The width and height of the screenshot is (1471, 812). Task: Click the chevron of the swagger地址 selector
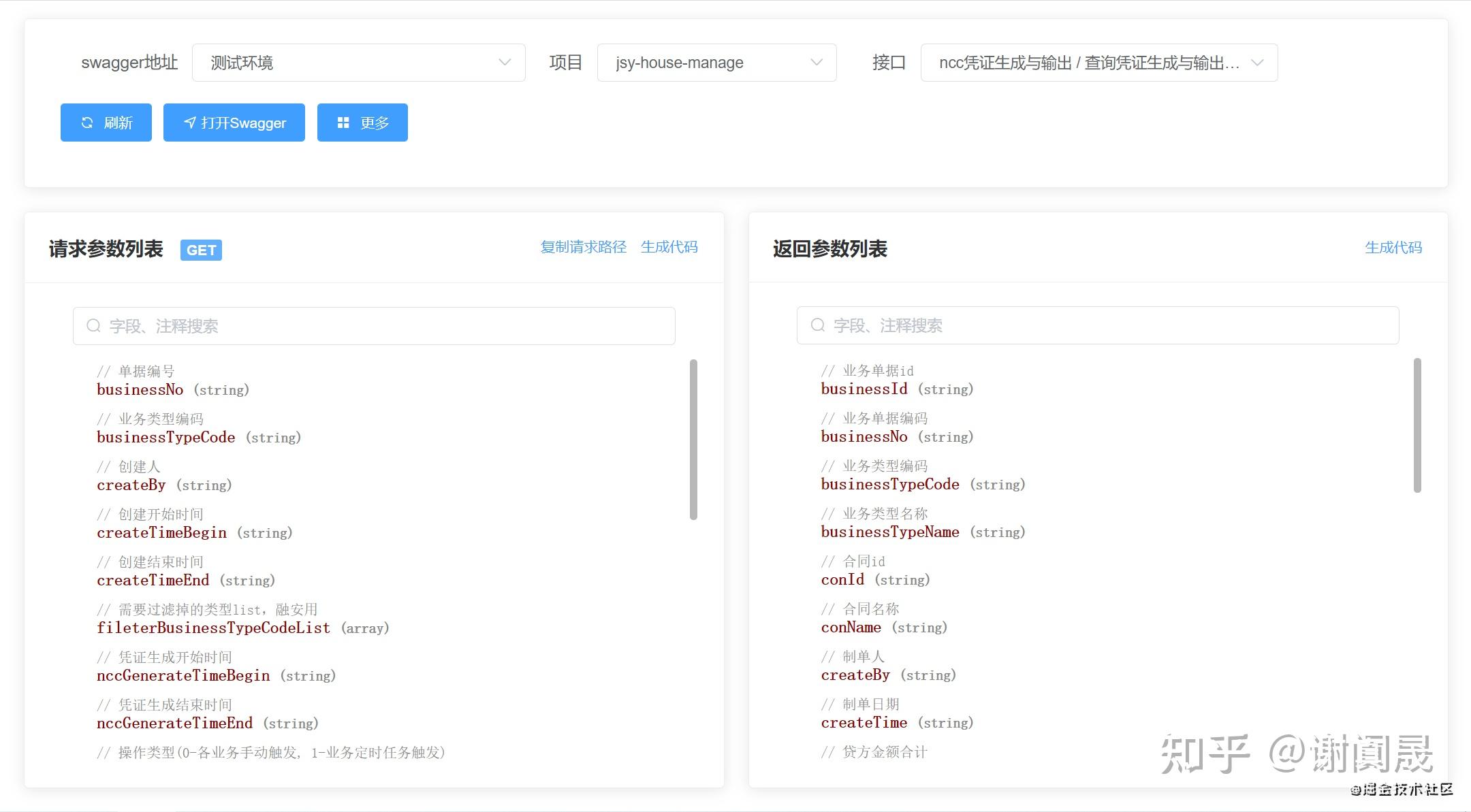pos(505,62)
